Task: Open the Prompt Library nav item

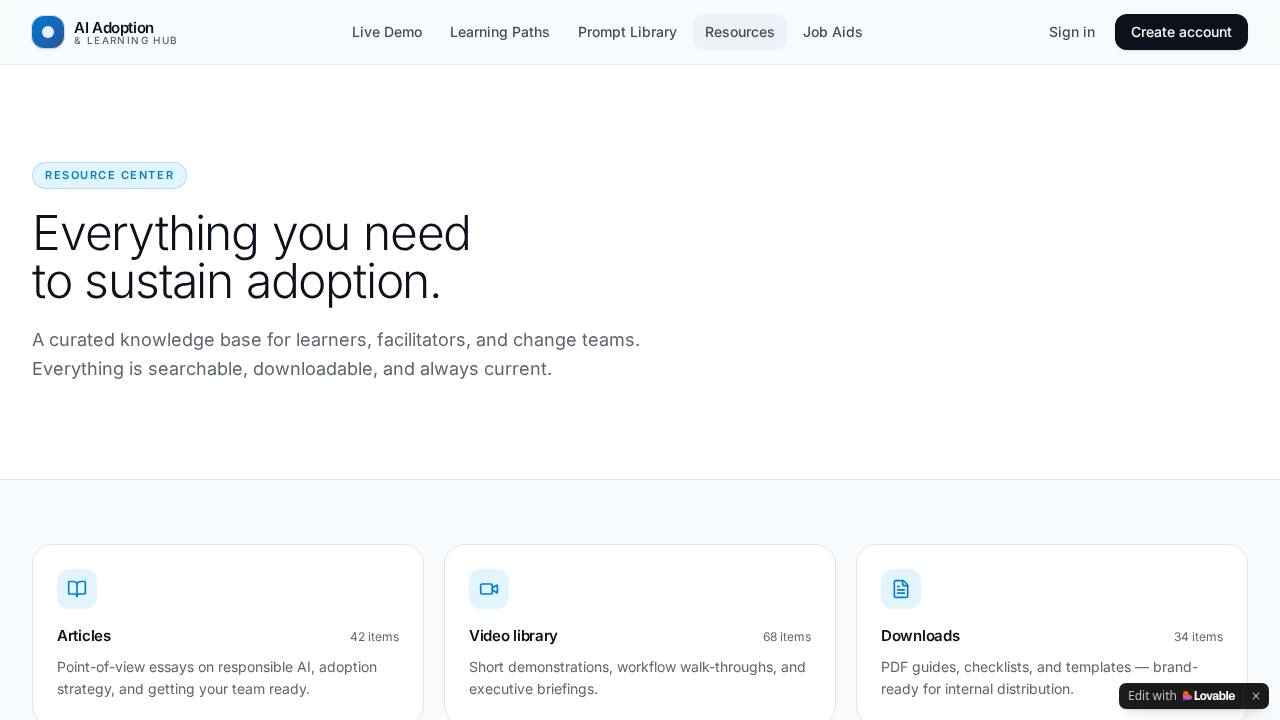Action: [x=627, y=32]
